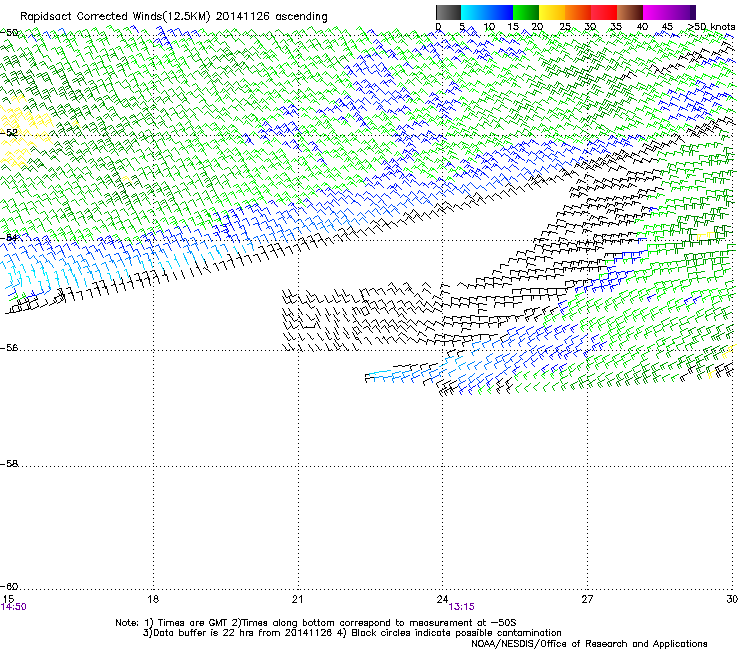Pick the magenta 40-45 knots legend swatch

656,12
